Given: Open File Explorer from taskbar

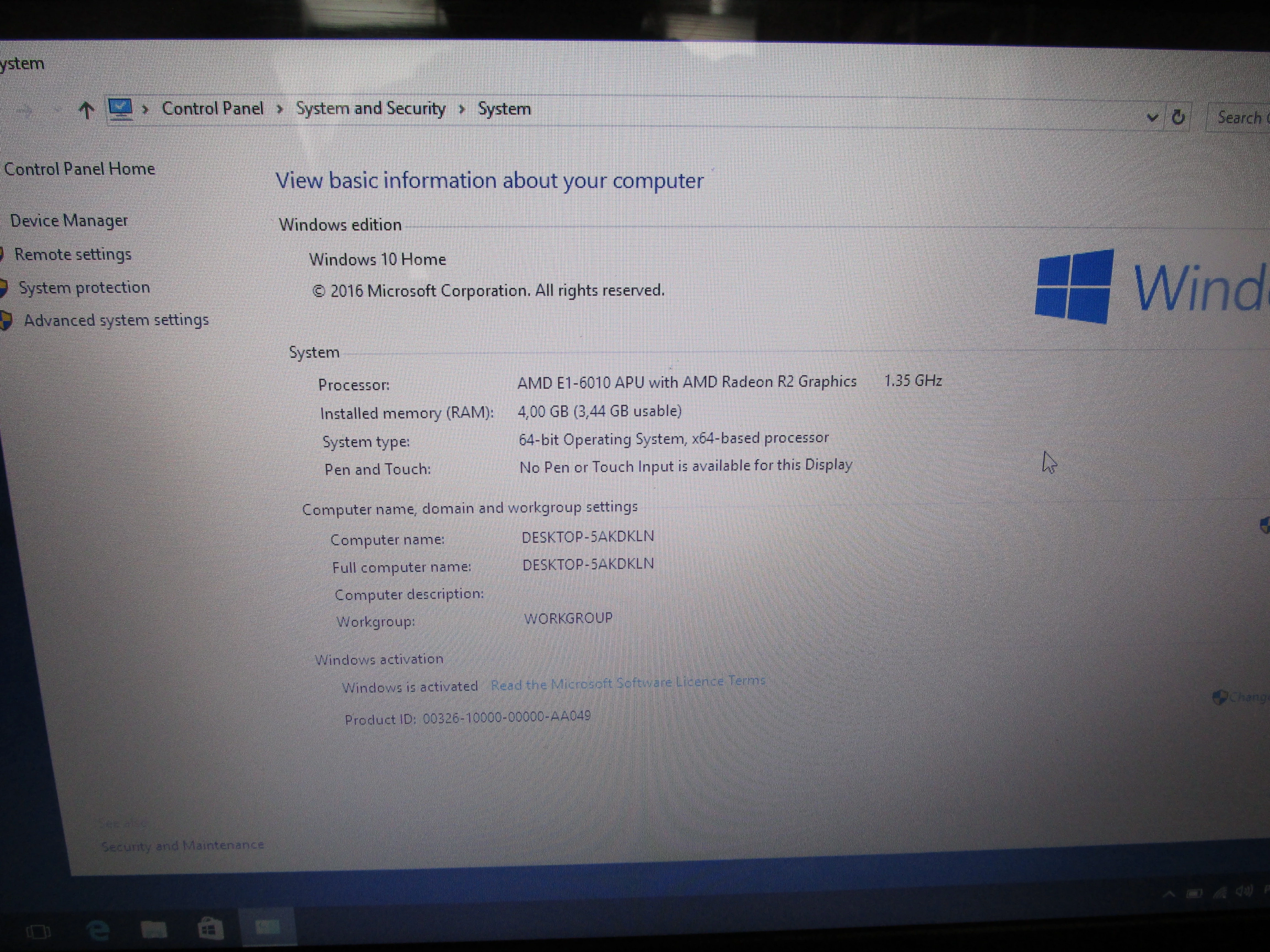Looking at the screenshot, I should pyautogui.click(x=154, y=929).
